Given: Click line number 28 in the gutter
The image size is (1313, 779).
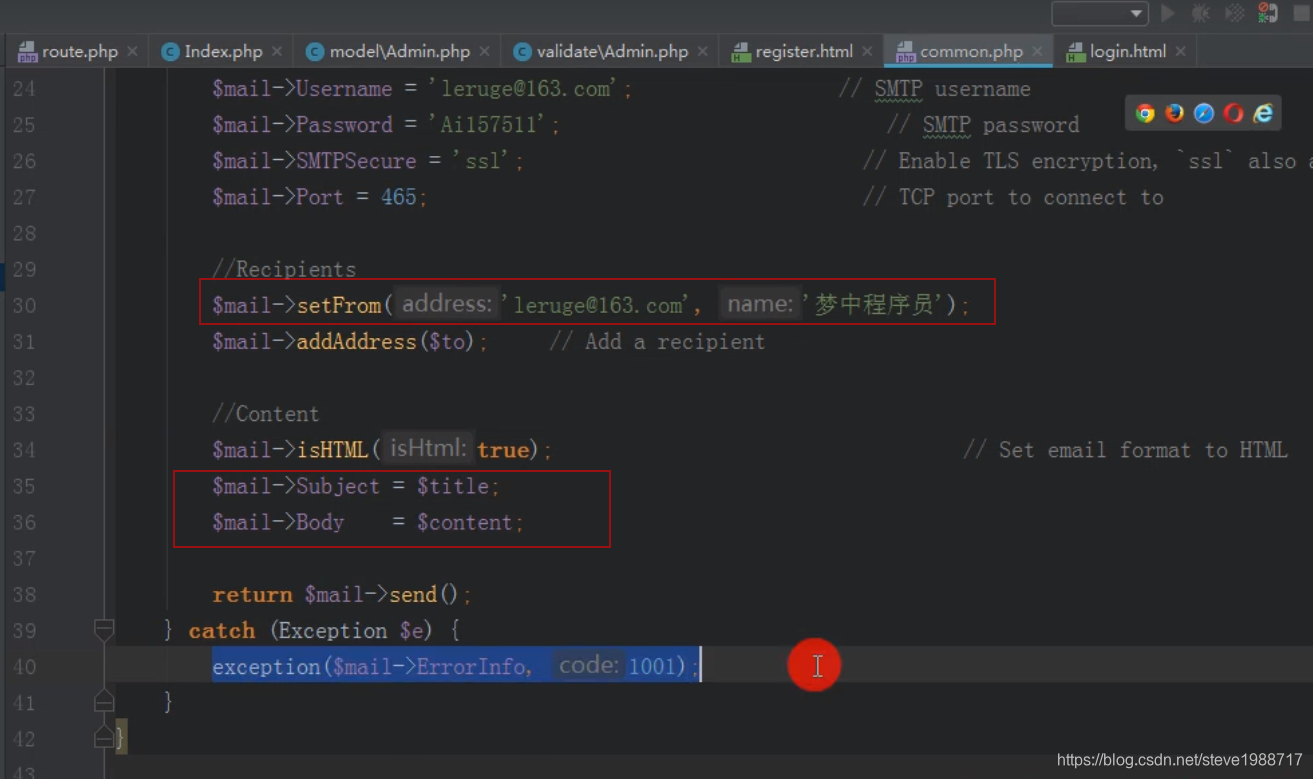Looking at the screenshot, I should (x=24, y=233).
